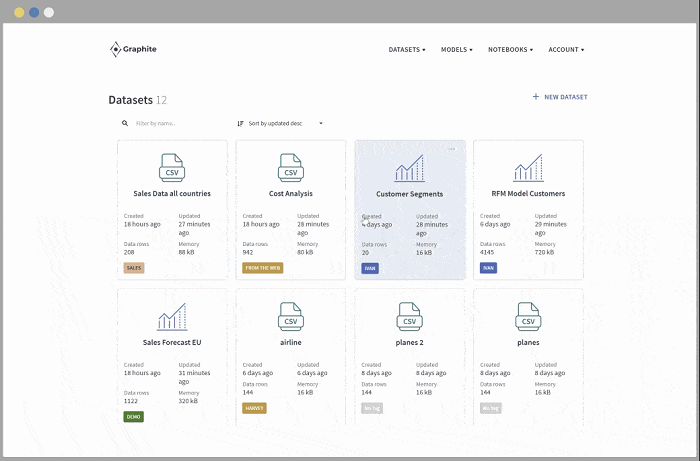Open the MODELS menu
This screenshot has height=461, width=700.
(457, 50)
